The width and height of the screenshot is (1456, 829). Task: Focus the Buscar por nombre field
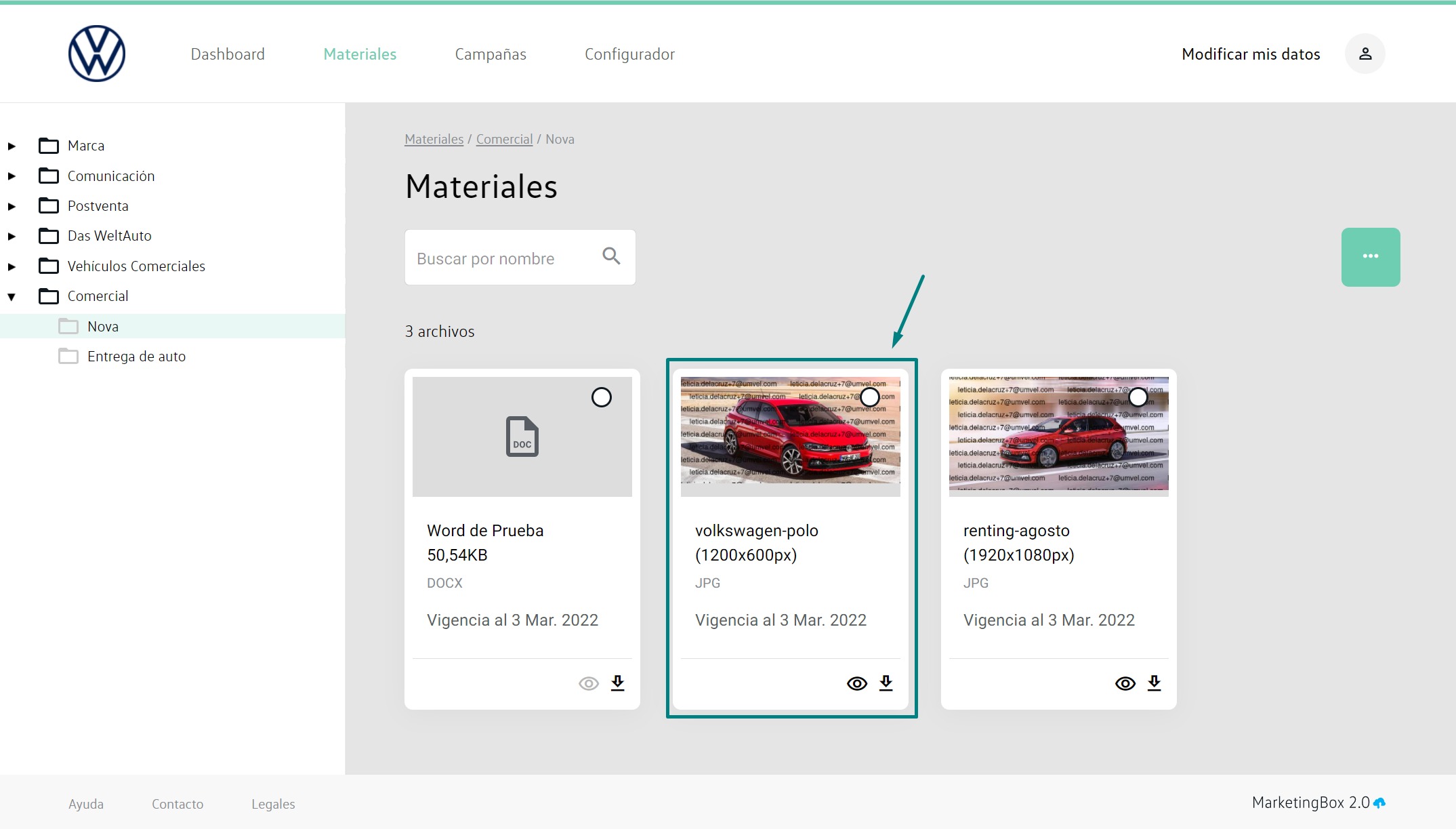[x=501, y=258]
